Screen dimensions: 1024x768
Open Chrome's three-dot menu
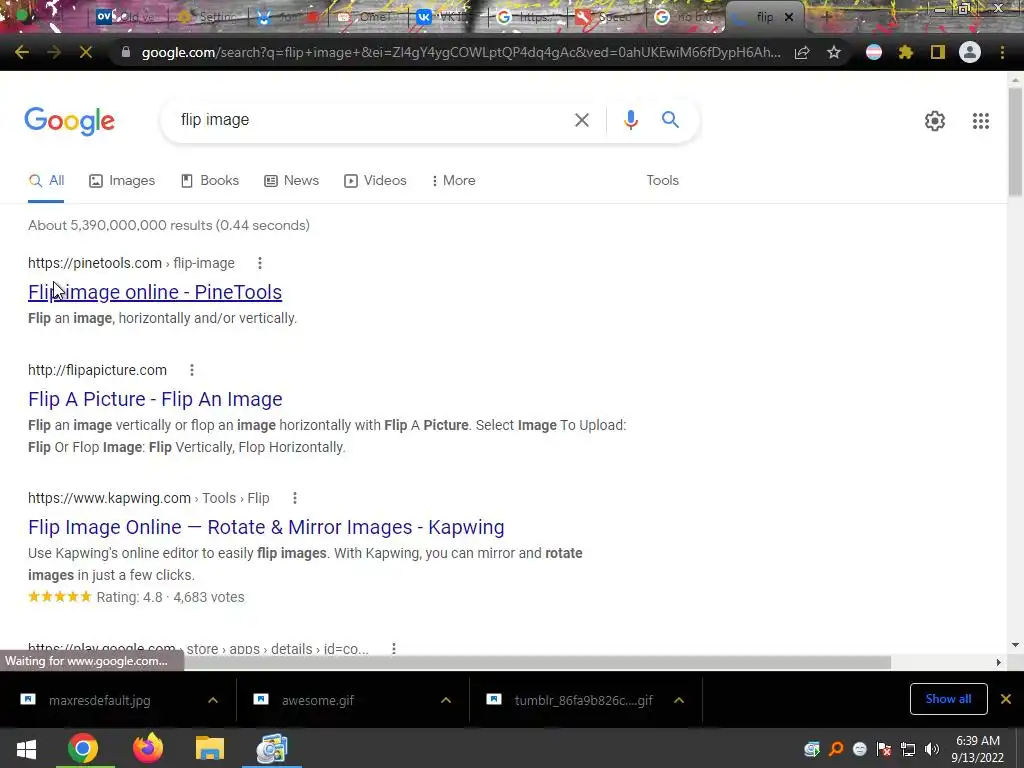click(x=1002, y=52)
